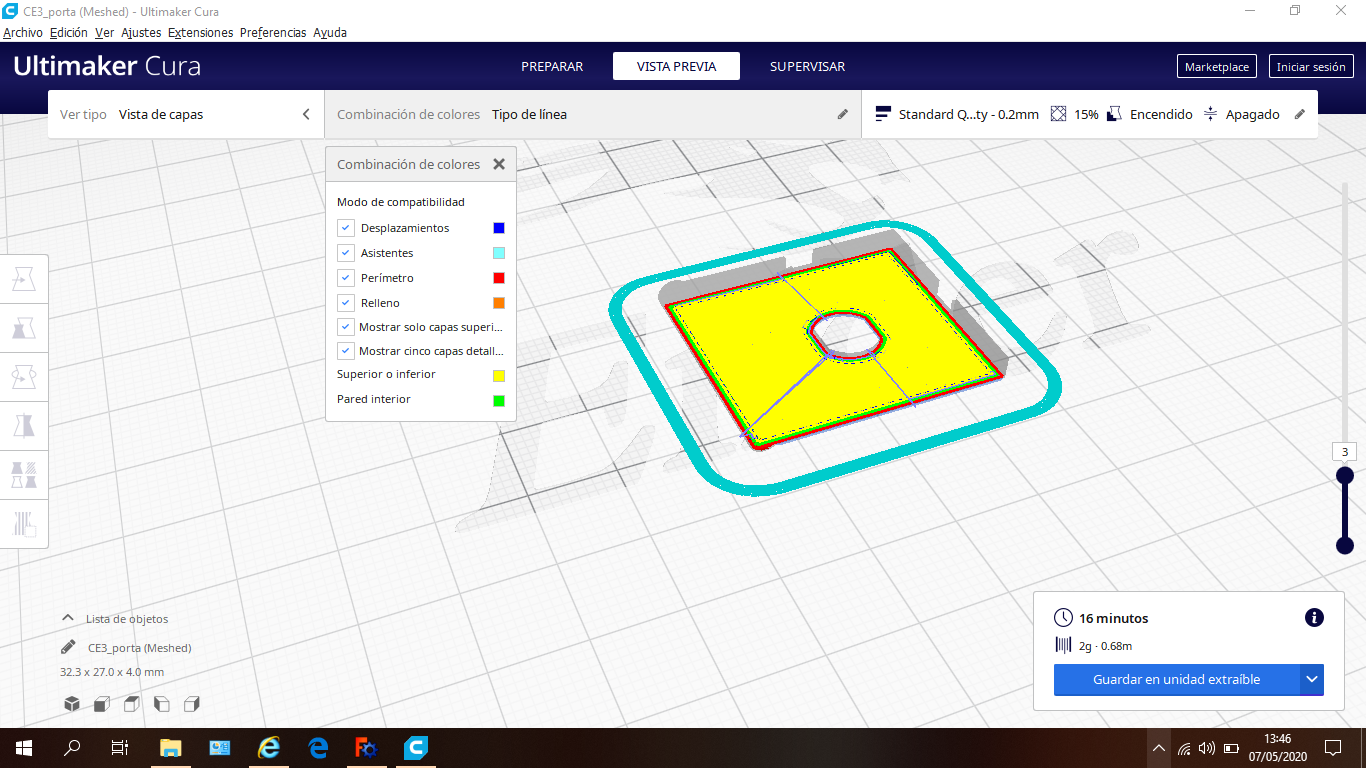Image resolution: width=1366 pixels, height=768 pixels.
Task: Click the red Perímetro color swatch
Action: (499, 277)
